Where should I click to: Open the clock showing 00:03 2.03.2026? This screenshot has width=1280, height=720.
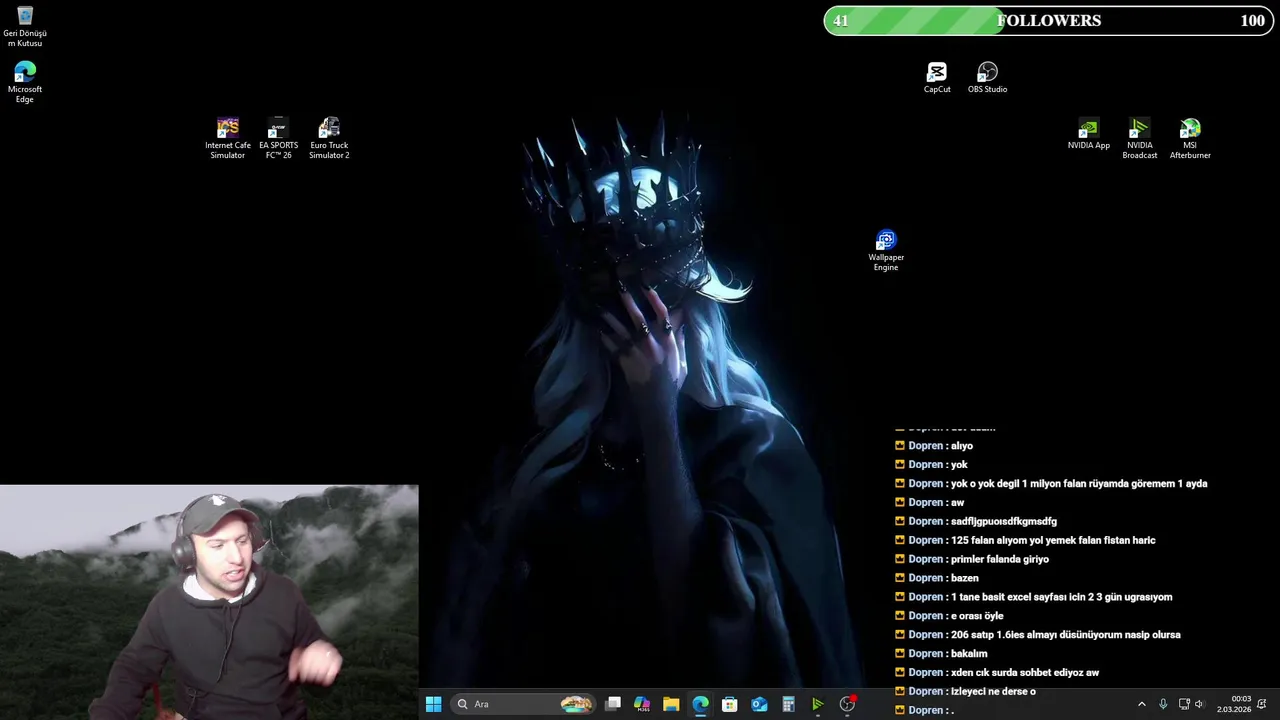[x=1234, y=704]
